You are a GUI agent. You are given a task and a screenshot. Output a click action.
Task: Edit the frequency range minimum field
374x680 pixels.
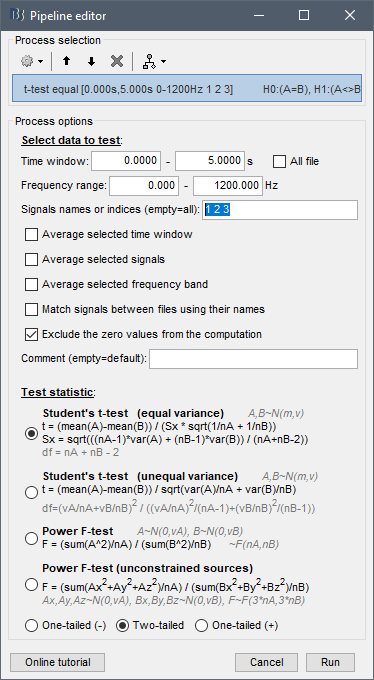(144, 186)
